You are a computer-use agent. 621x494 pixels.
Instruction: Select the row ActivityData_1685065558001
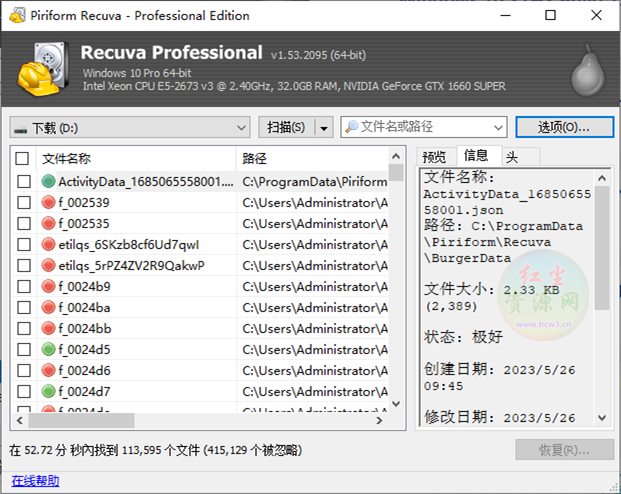pyautogui.click(x=200, y=181)
